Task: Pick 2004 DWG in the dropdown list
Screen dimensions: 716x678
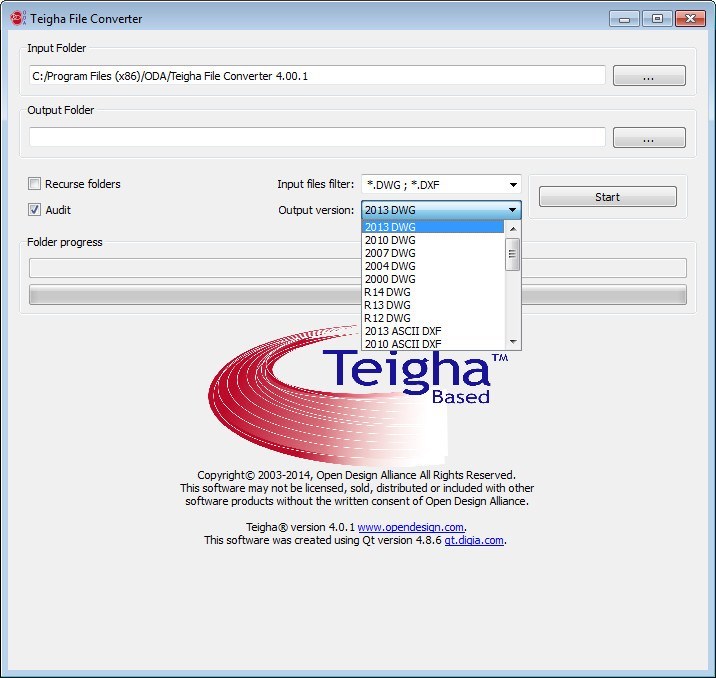Action: tap(432, 266)
